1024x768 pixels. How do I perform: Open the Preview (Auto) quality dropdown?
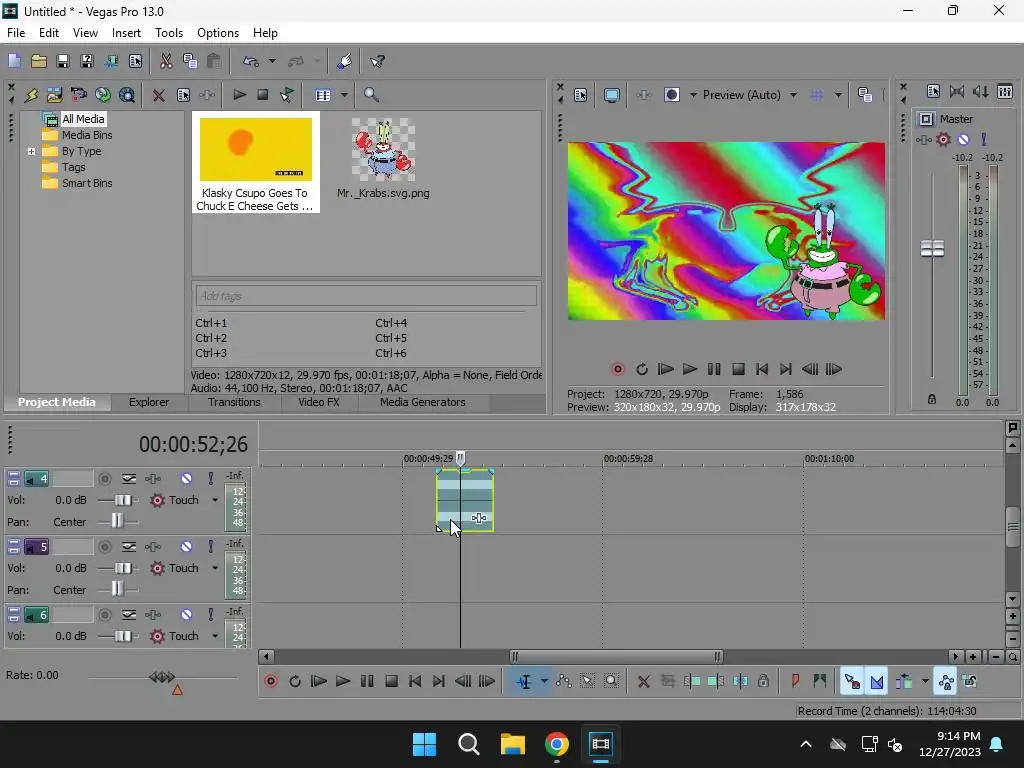pyautogui.click(x=793, y=95)
